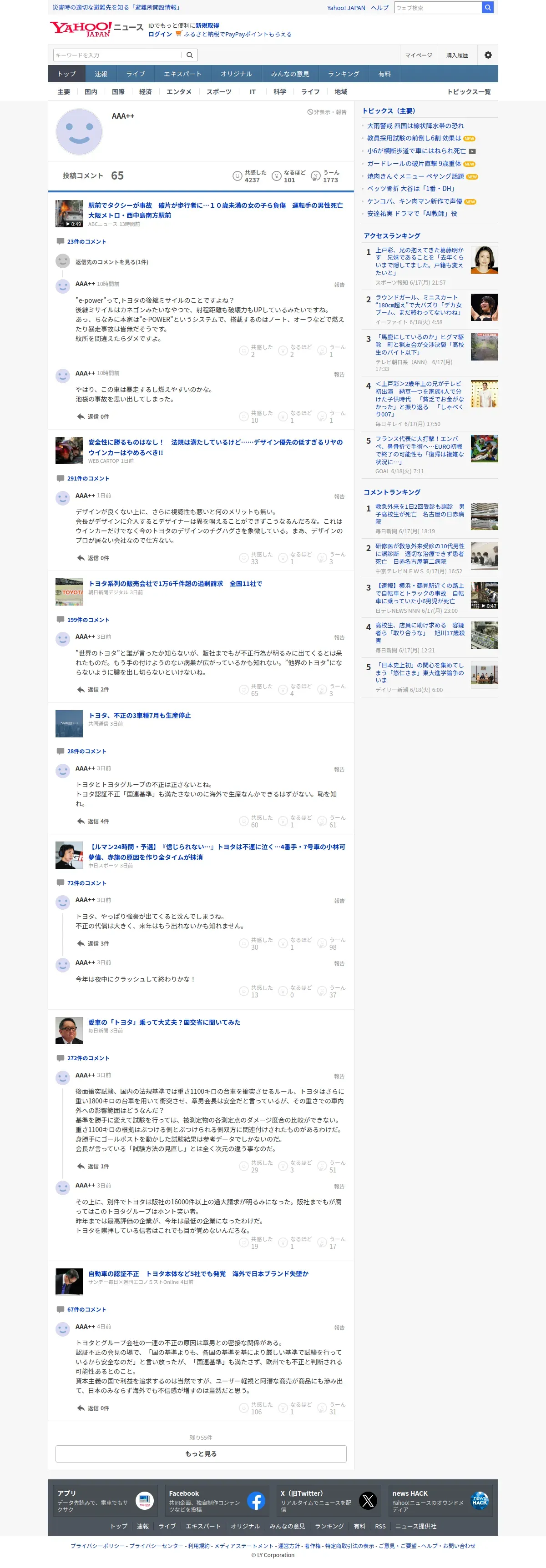
Task: Expand 返信先のコメントを見る(1件)
Action: tap(111, 262)
